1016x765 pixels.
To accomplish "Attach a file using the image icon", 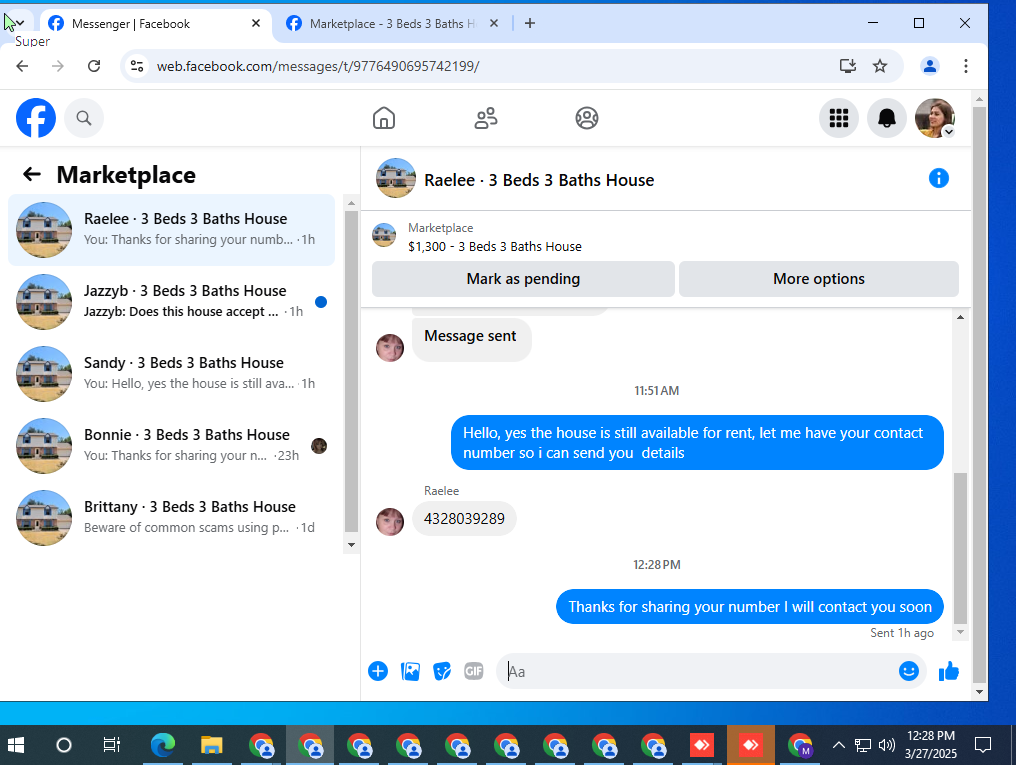I will click(410, 671).
